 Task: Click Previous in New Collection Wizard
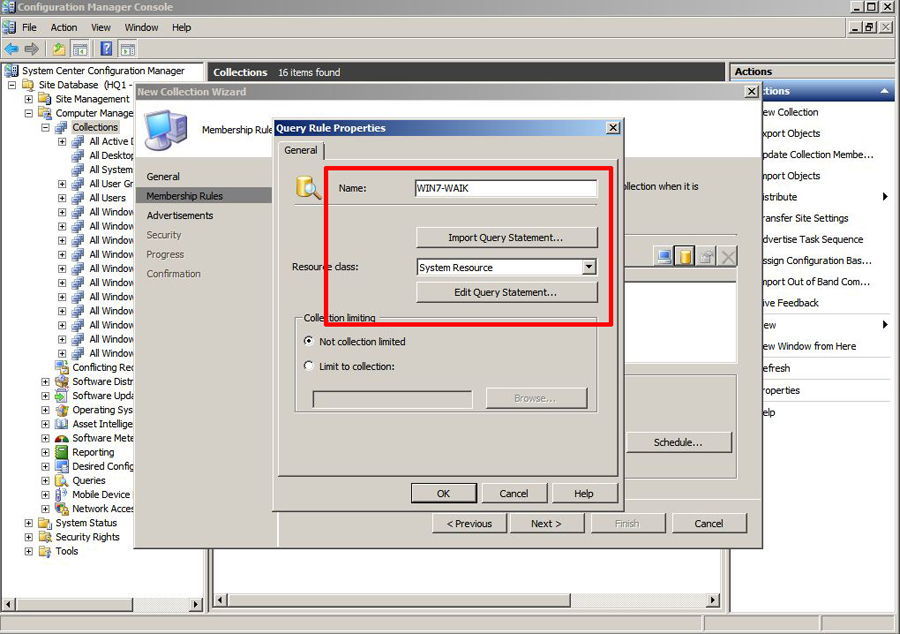470,523
